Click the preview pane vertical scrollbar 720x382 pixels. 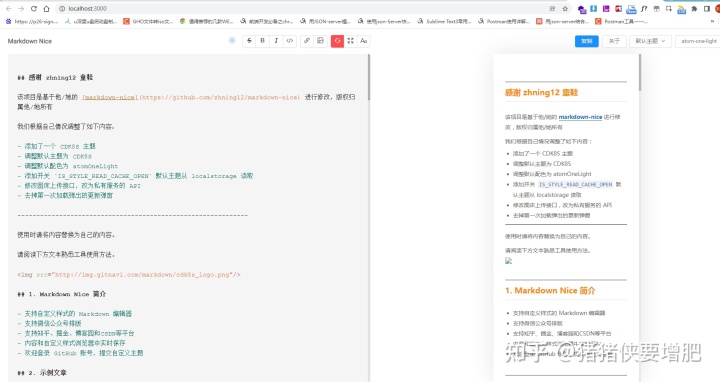pos(639,73)
